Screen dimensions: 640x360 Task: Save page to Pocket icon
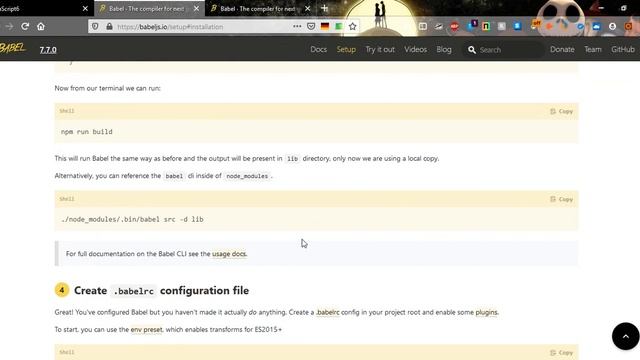tap(311, 27)
